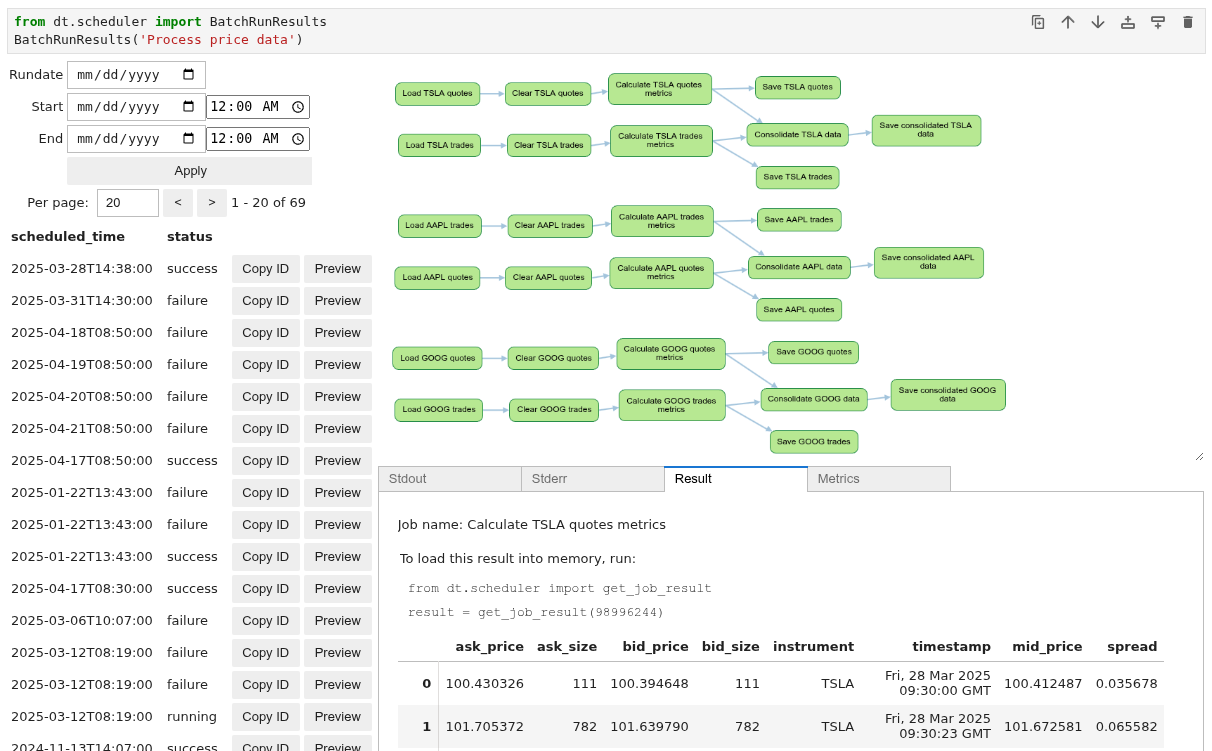Screen dimensions: 1212x751
Task: Click the Per page number field
Action: coord(128,203)
